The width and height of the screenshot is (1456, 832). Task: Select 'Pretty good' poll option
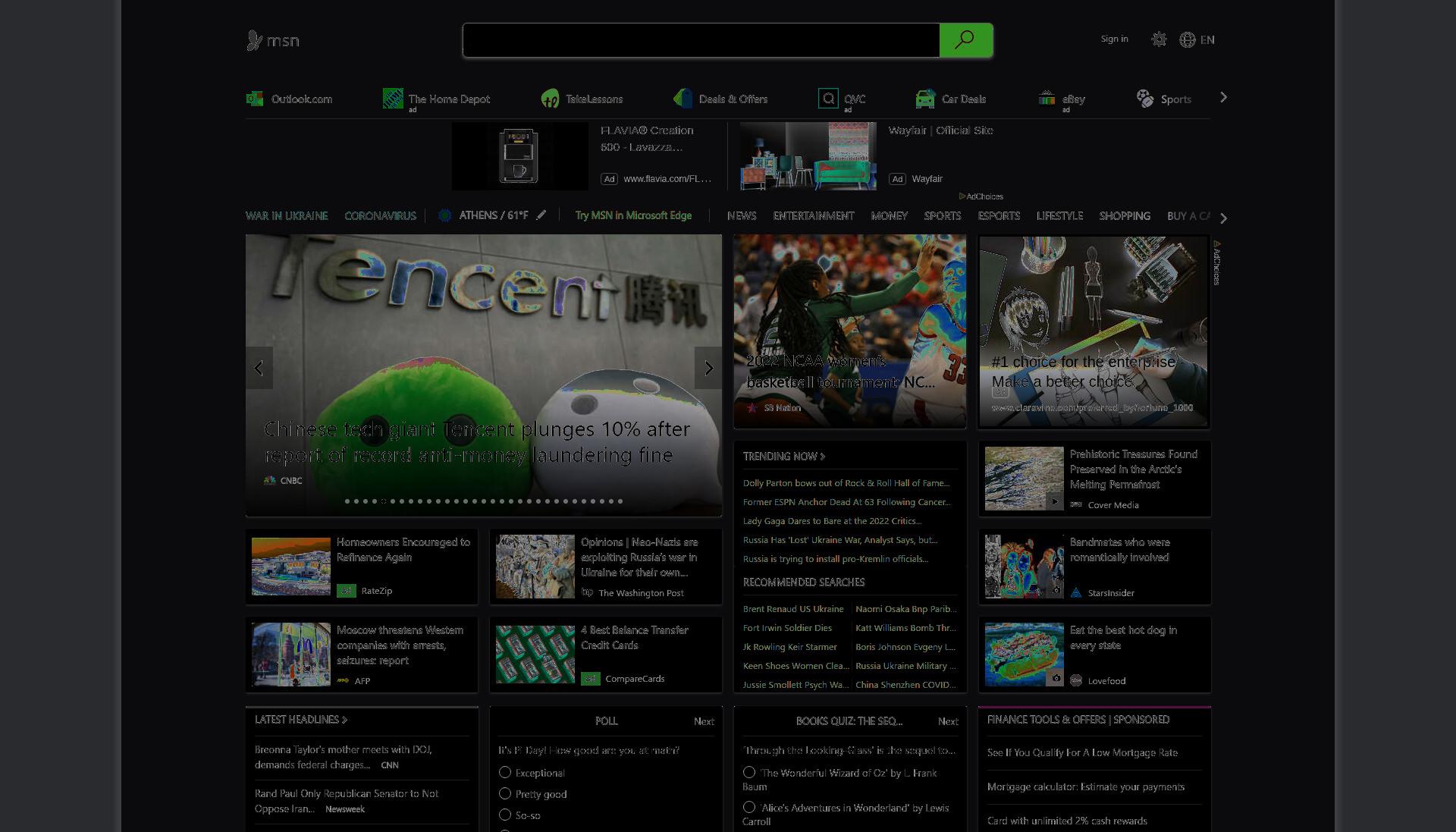pyautogui.click(x=505, y=793)
